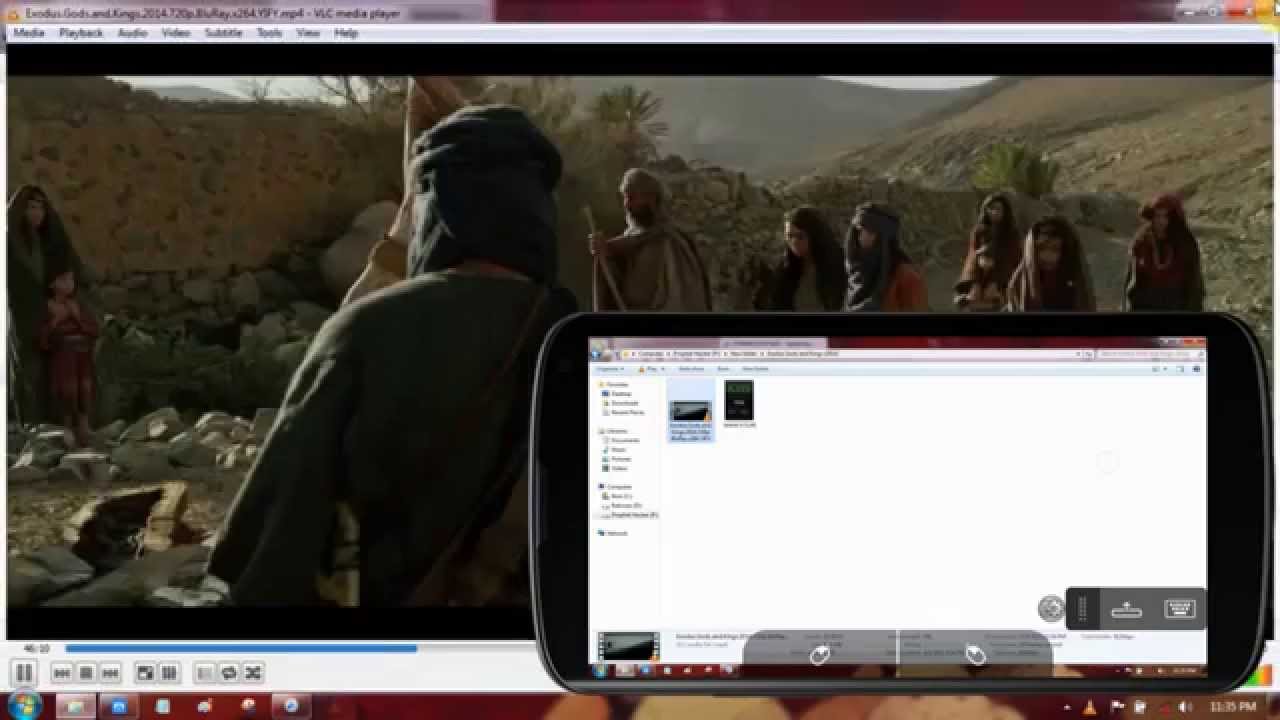This screenshot has height=720, width=1280.
Task: Click the 11:35 PM clock
Action: click(1232, 707)
